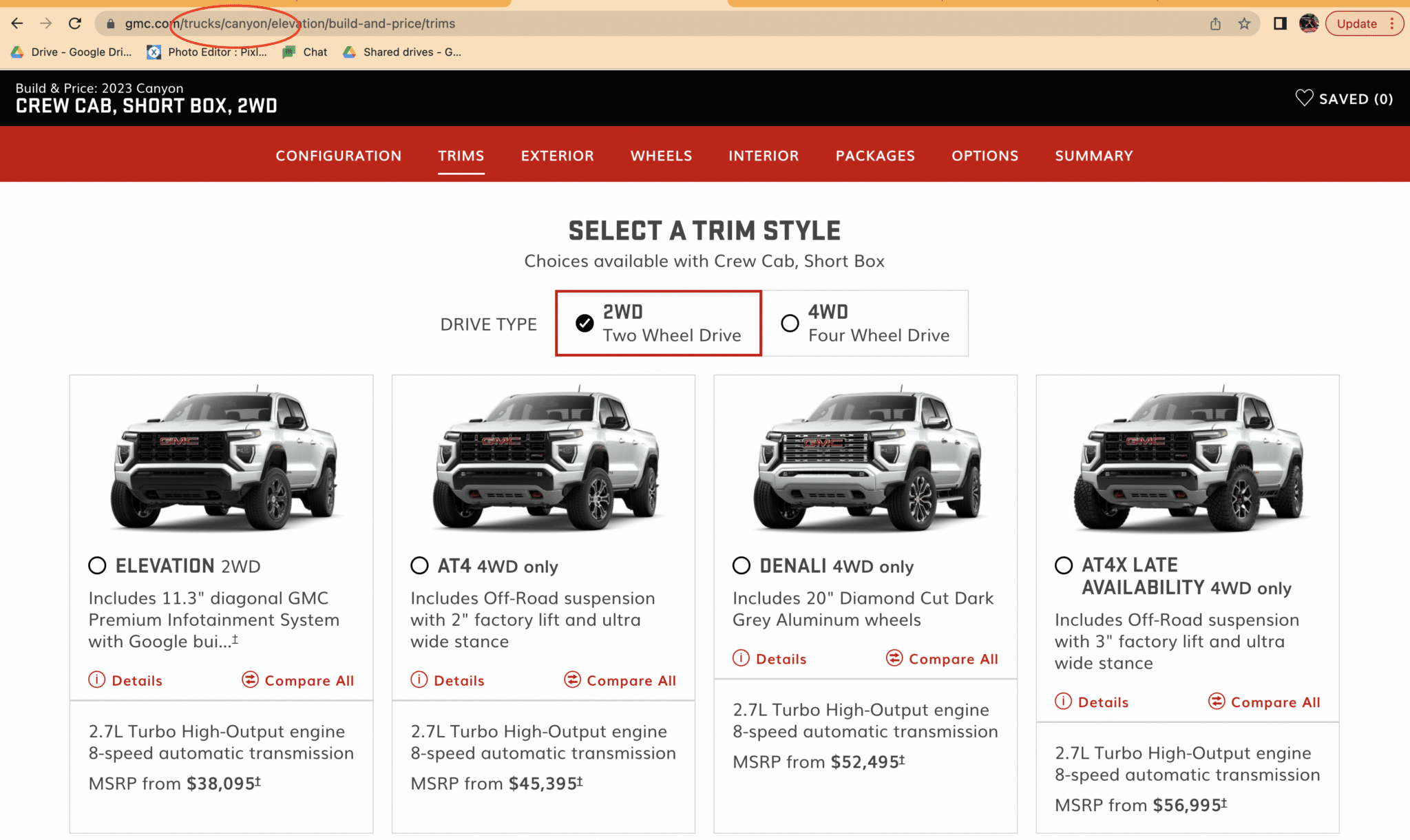Switch to the Configuration tab
Viewport: 1410px width, 840px height.
coord(339,156)
